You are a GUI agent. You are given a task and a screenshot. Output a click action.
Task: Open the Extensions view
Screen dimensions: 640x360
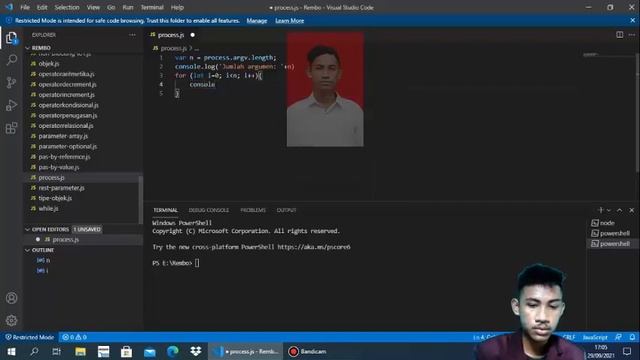[x=11, y=128]
